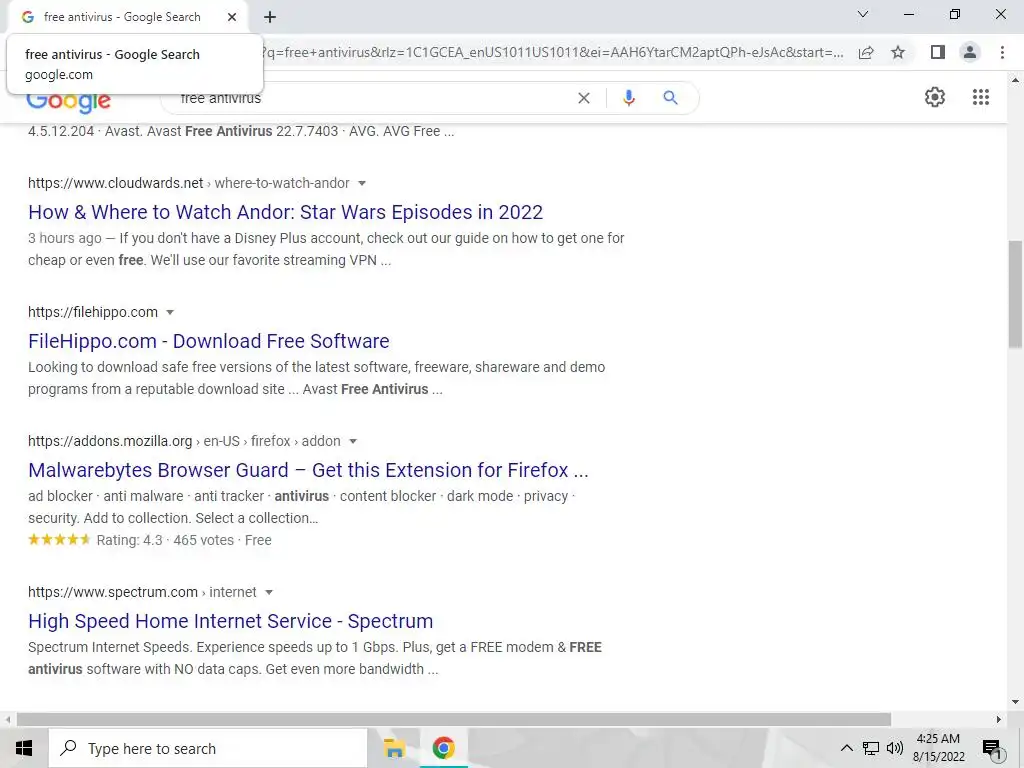Close the free antivirus tab
This screenshot has height=768, width=1024.
tap(232, 17)
